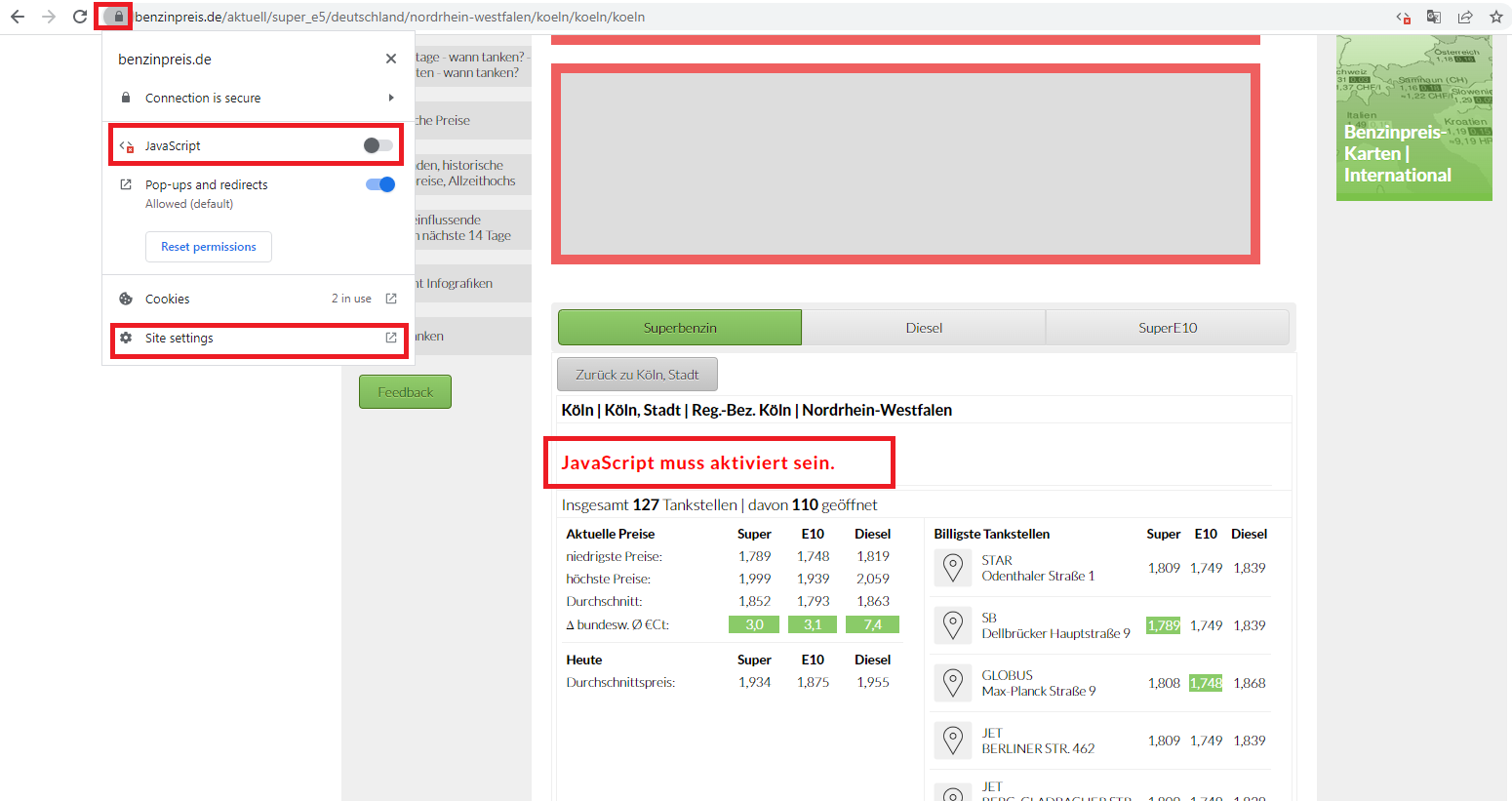Click map pin for JET Berliner Str. 462

click(x=953, y=741)
